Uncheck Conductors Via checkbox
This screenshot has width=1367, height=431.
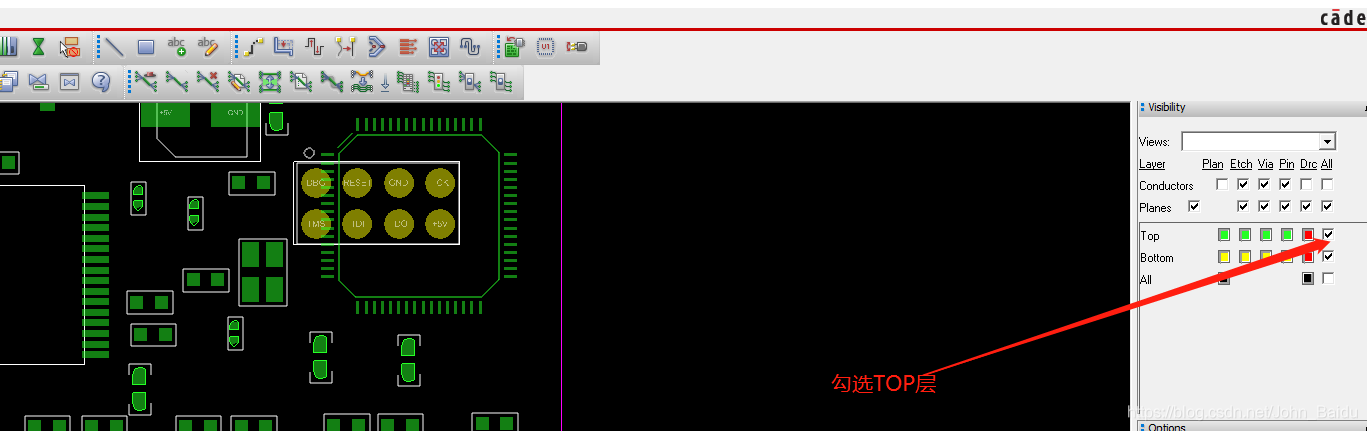pos(1264,184)
